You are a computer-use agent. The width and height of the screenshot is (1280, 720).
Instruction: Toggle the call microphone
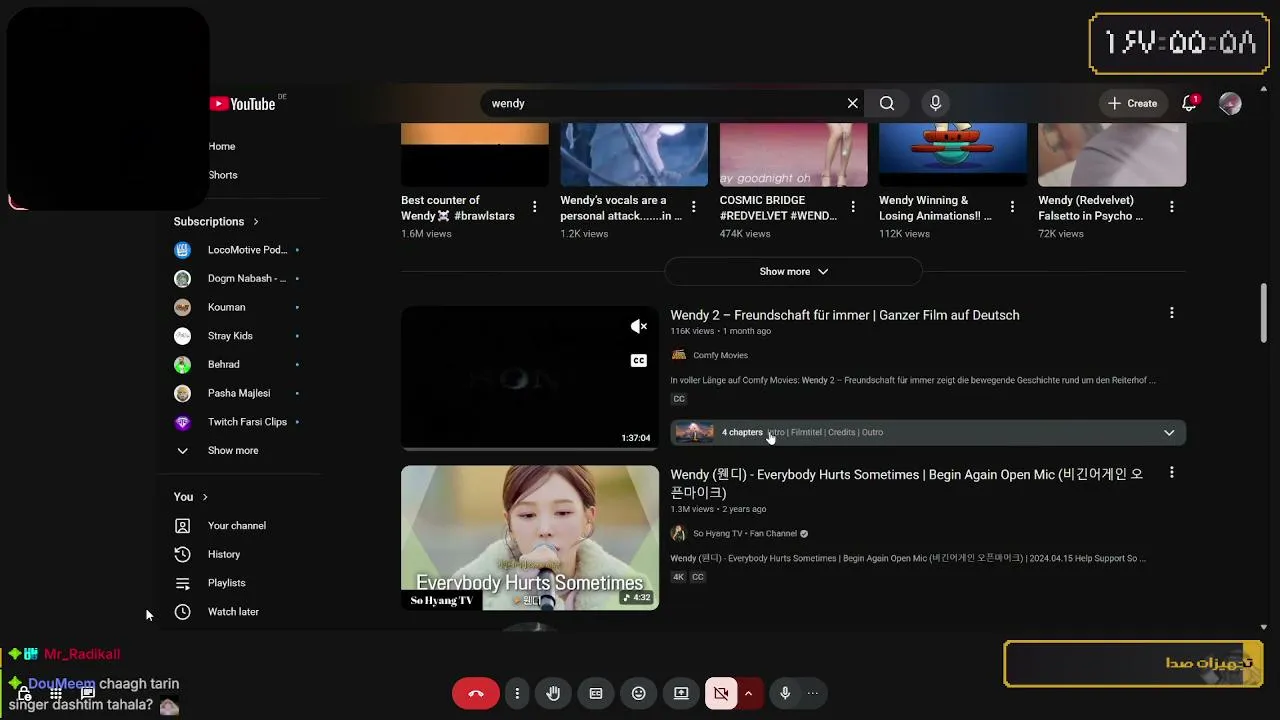(785, 693)
